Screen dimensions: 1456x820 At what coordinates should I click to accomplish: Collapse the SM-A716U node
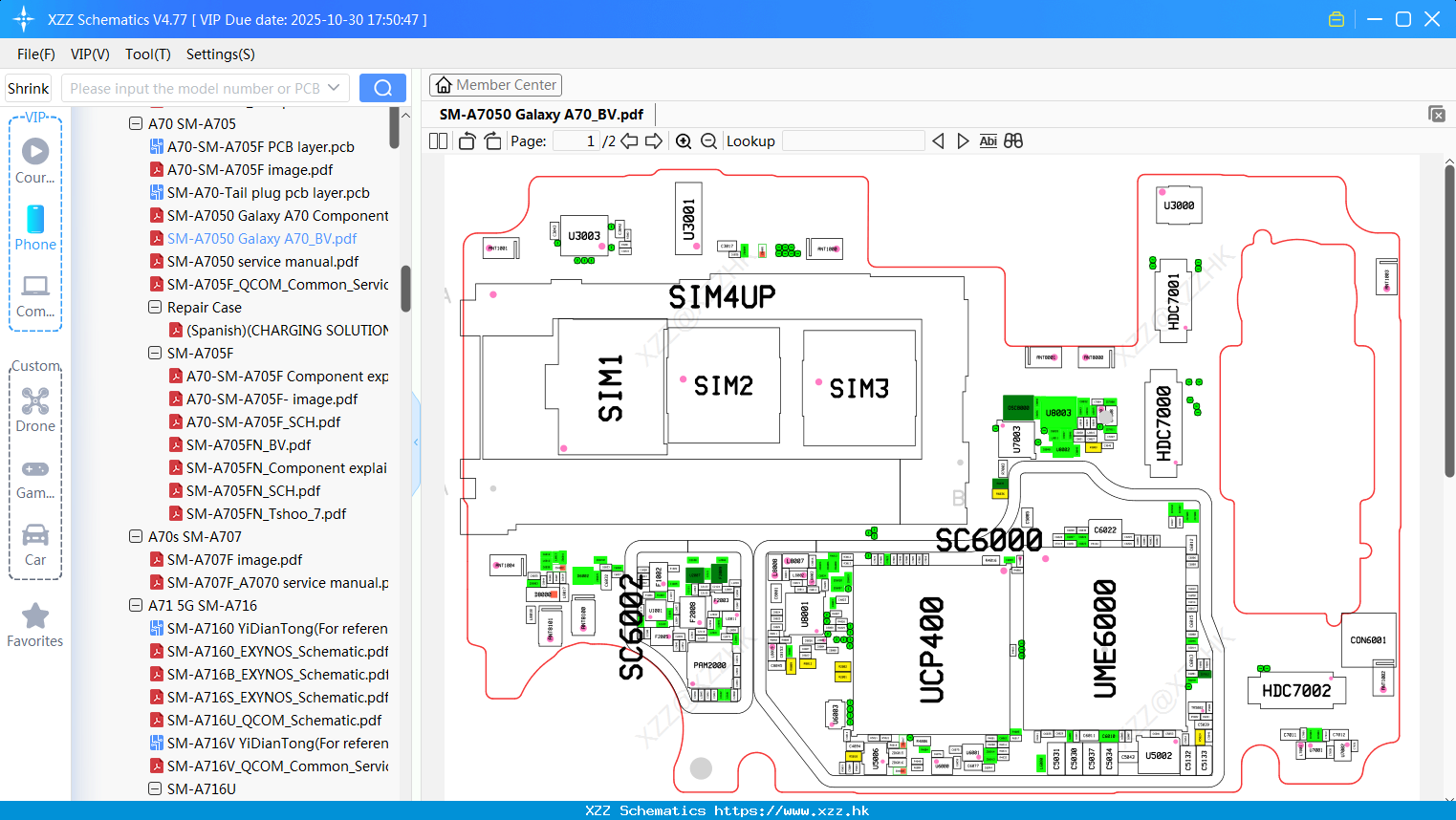(155, 789)
